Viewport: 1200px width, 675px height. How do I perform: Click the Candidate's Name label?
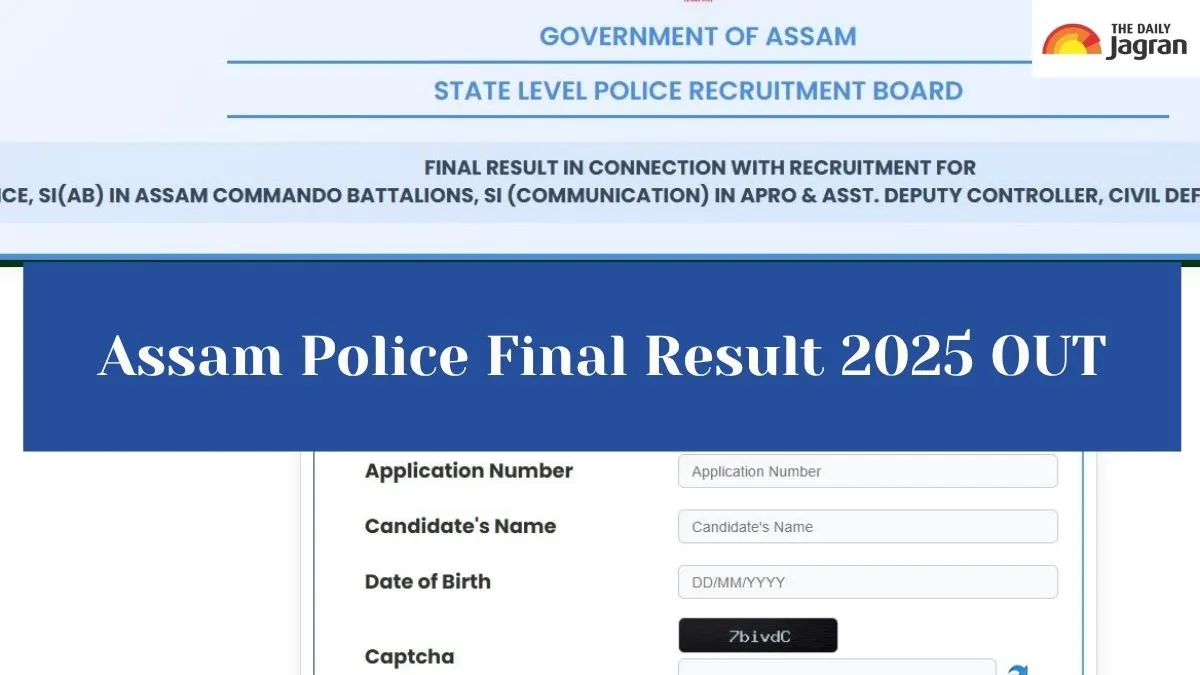(460, 526)
